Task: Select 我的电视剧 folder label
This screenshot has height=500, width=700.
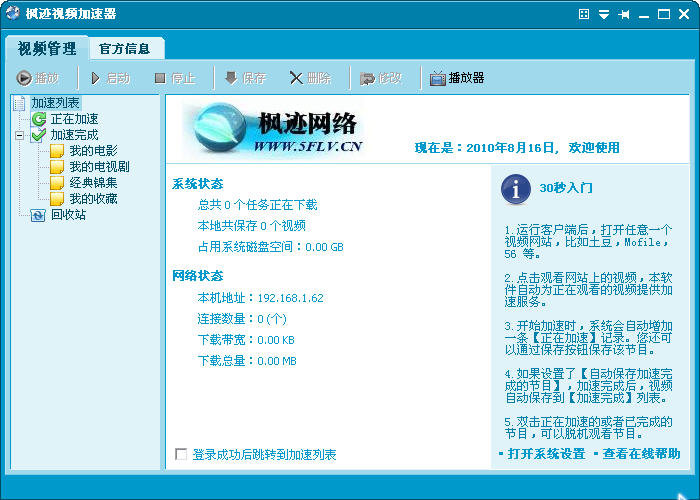Action: tap(99, 167)
